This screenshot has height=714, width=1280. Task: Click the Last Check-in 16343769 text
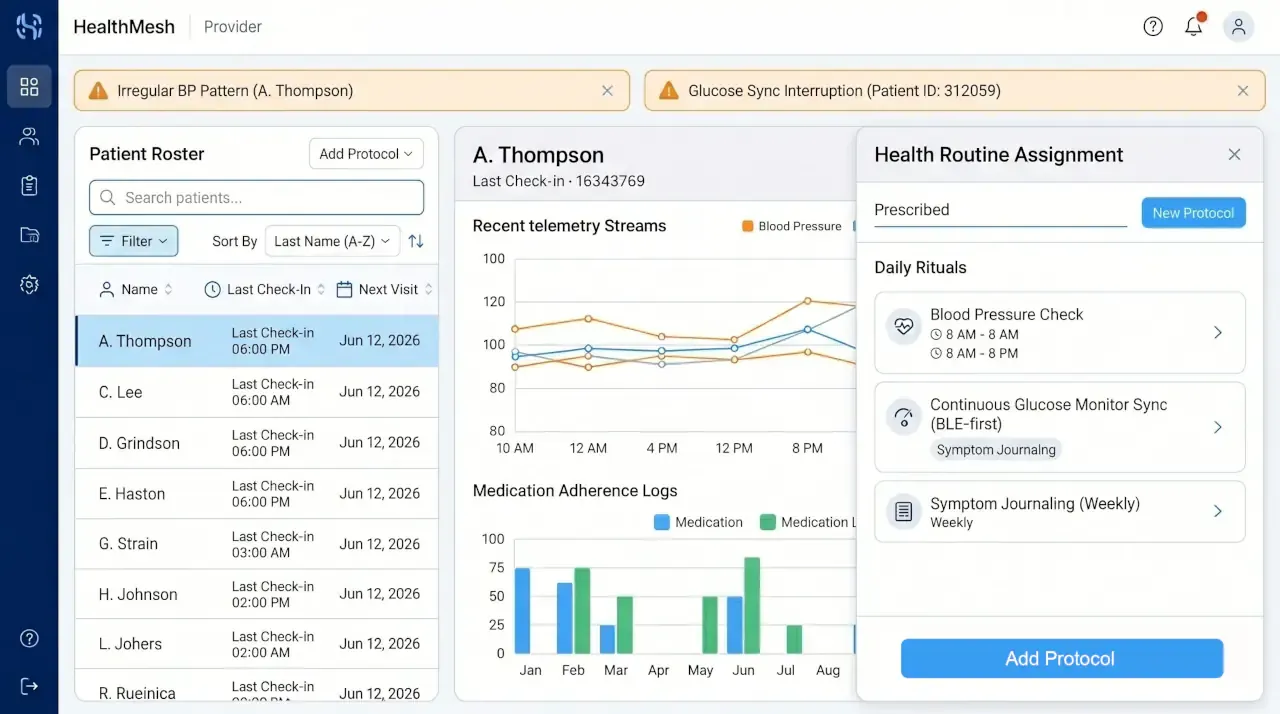[558, 181]
